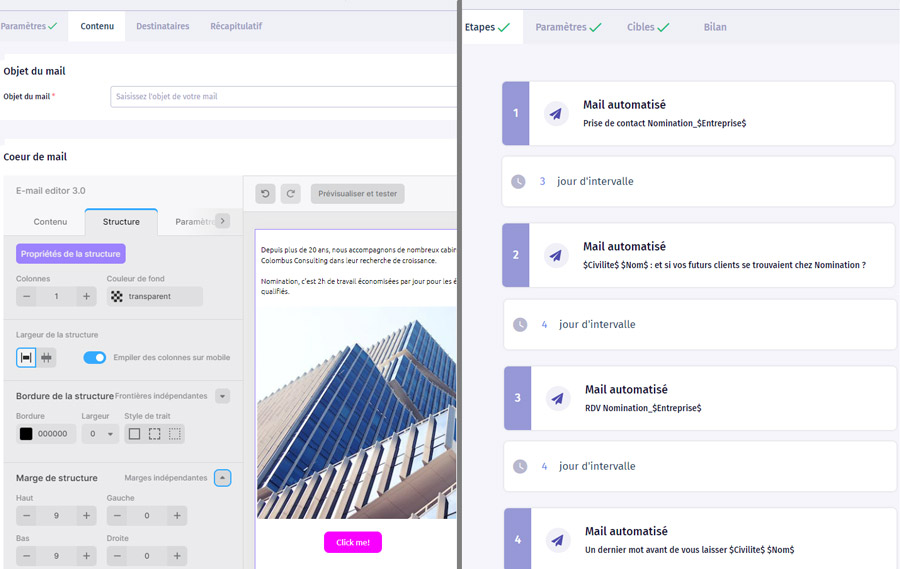
Task: Open the black border color swatch
Action: 26,434
